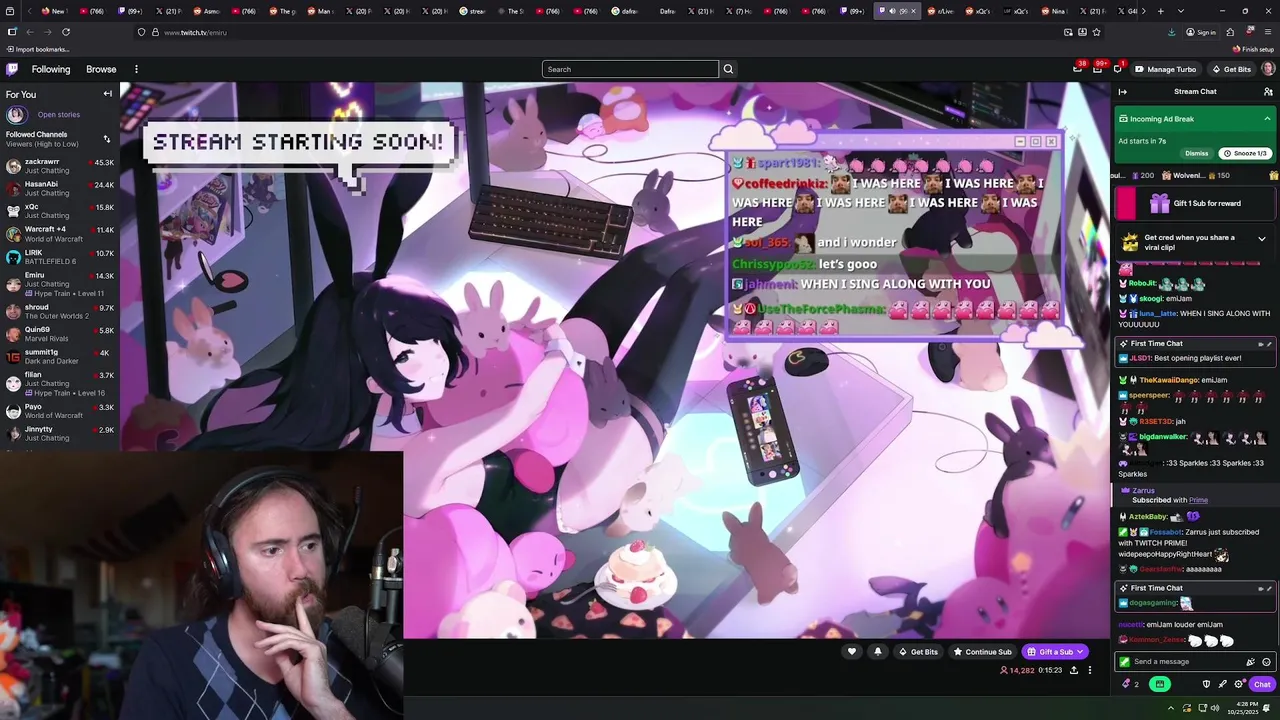Open the stream options three-dot menu
1280x720 pixels.
[x=1090, y=670]
